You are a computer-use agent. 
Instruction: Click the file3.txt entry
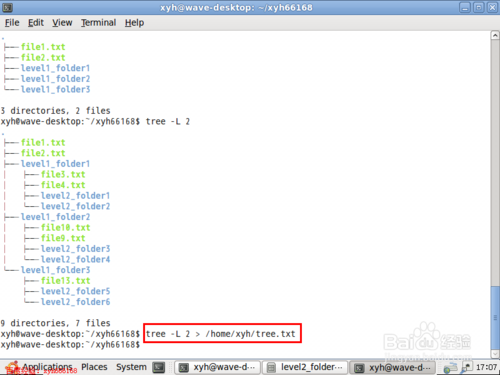coord(63,174)
